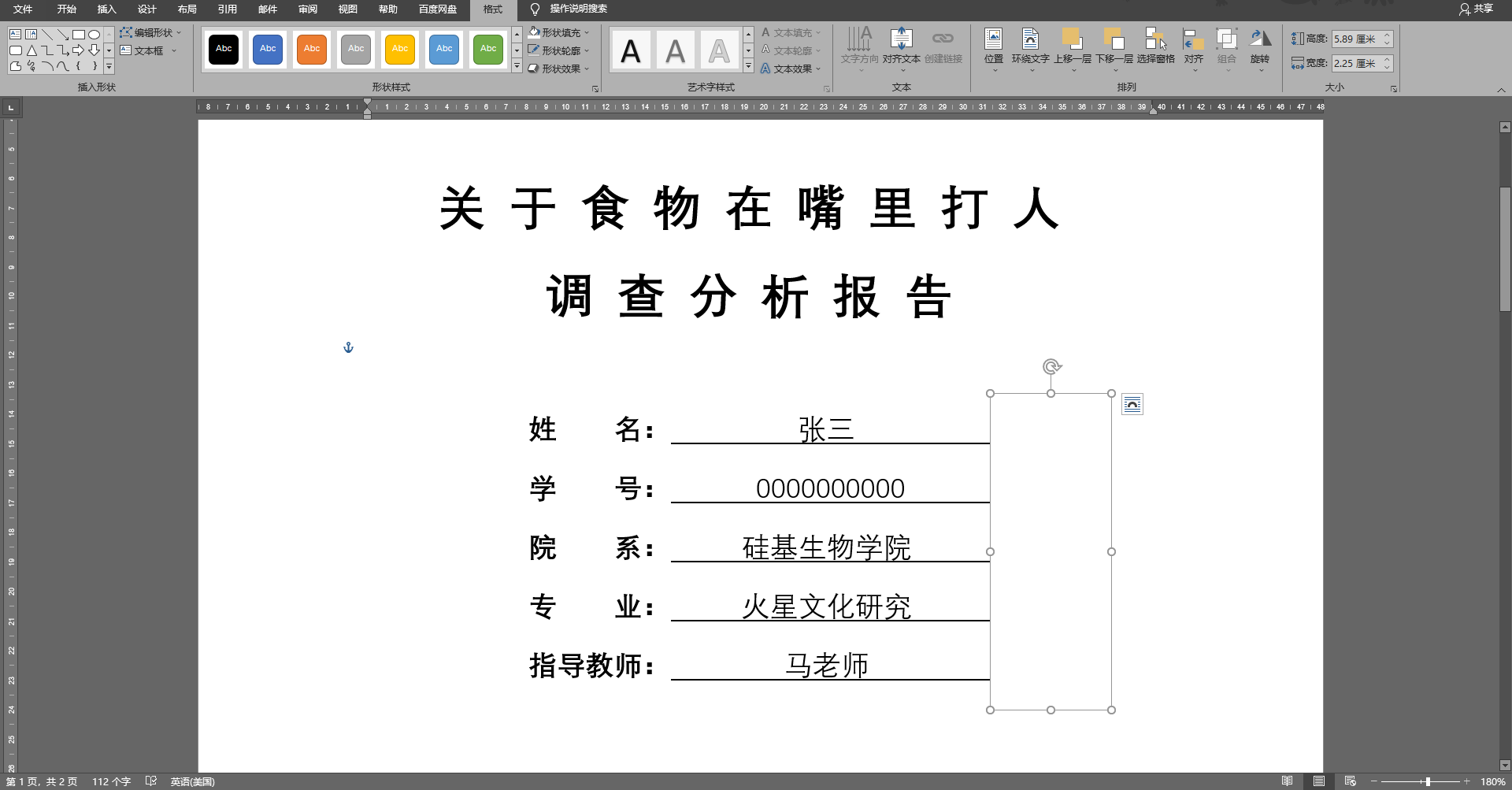Pick the down block arrow shape

(x=94, y=50)
